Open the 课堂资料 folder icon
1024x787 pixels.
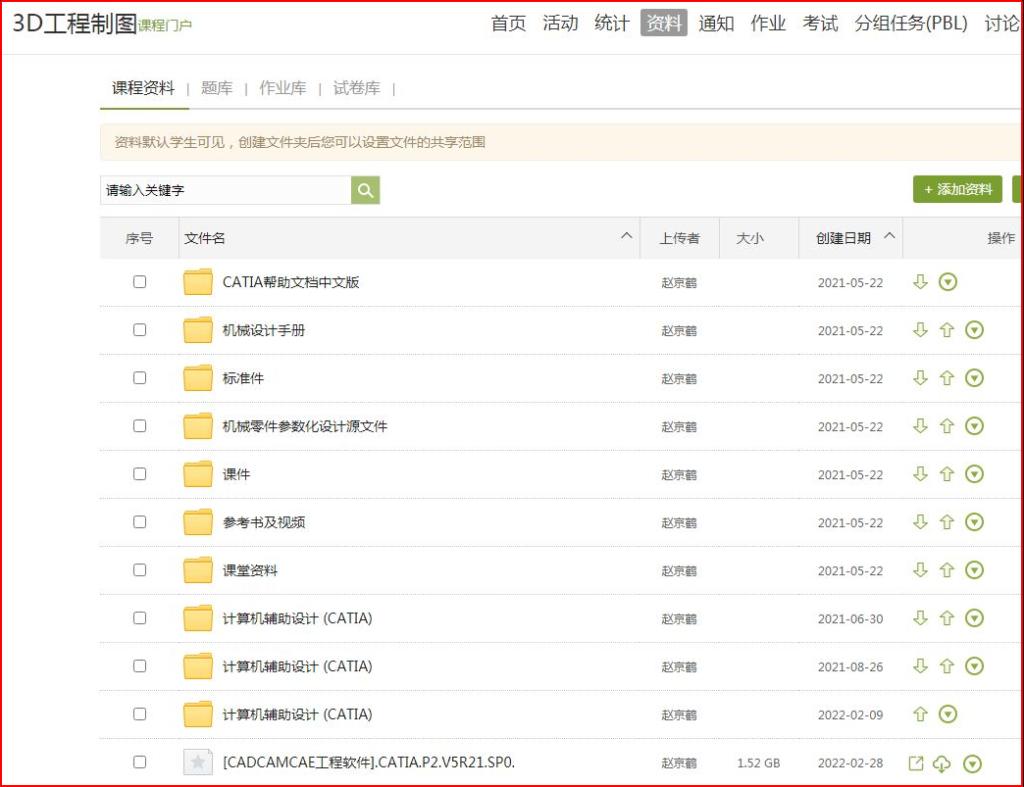click(198, 570)
